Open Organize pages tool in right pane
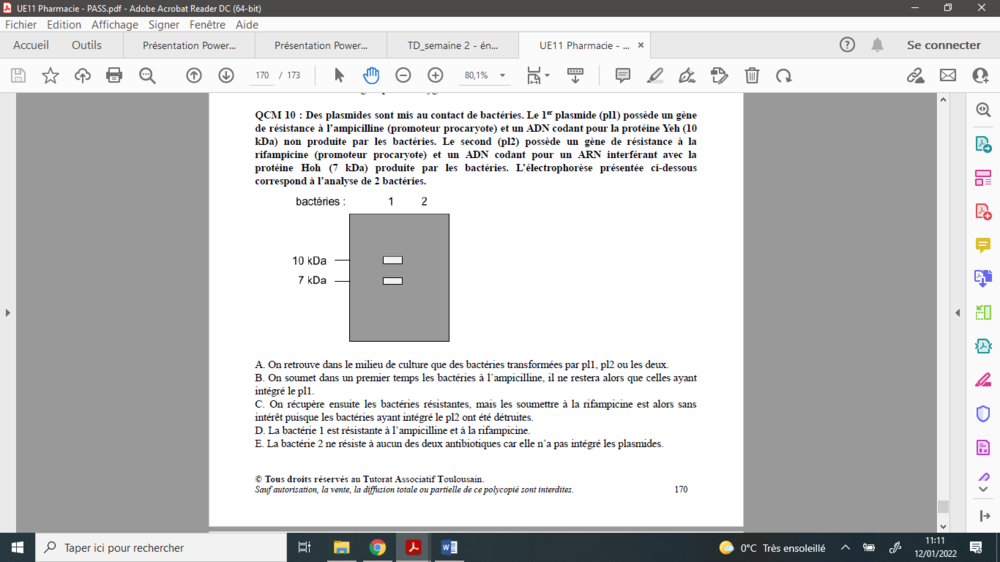Viewport: 1000px width, 562px height. [983, 177]
